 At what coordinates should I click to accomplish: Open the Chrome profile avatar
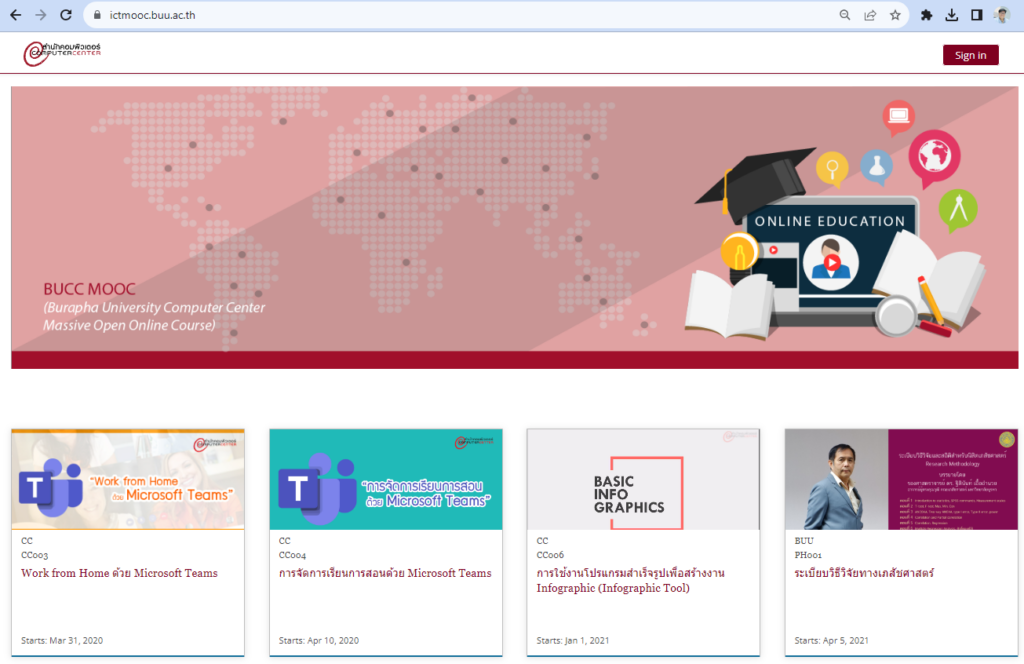[x=1003, y=15]
